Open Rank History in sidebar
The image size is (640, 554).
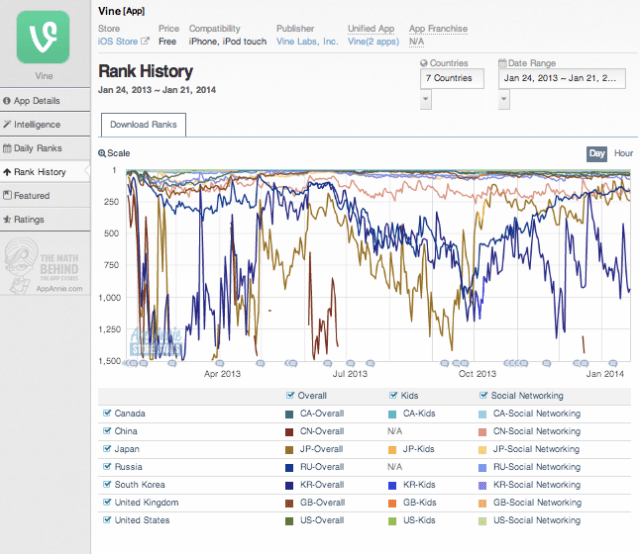[x=40, y=172]
